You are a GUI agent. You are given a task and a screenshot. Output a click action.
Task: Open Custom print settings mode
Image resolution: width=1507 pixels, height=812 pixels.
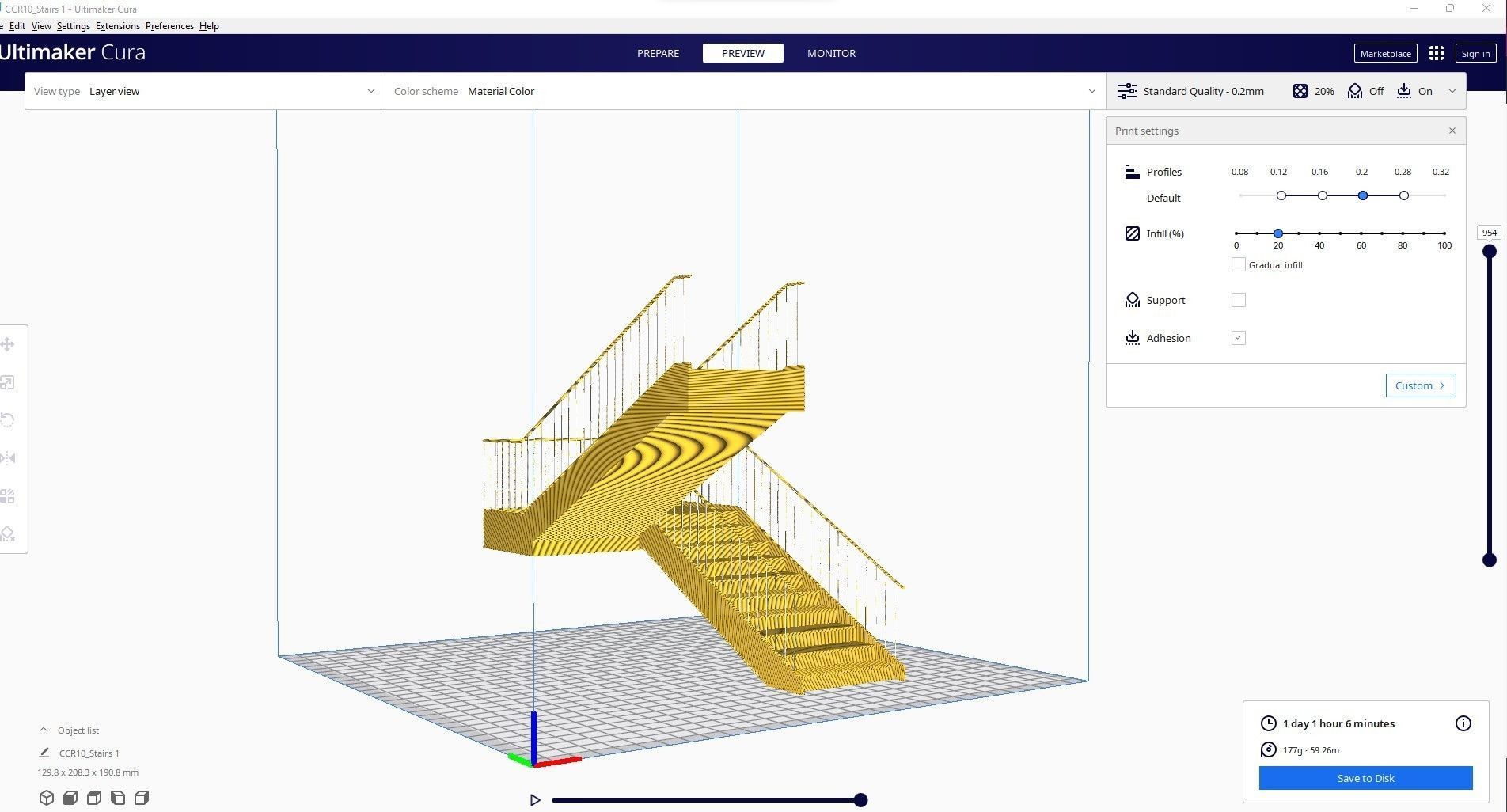(x=1421, y=385)
